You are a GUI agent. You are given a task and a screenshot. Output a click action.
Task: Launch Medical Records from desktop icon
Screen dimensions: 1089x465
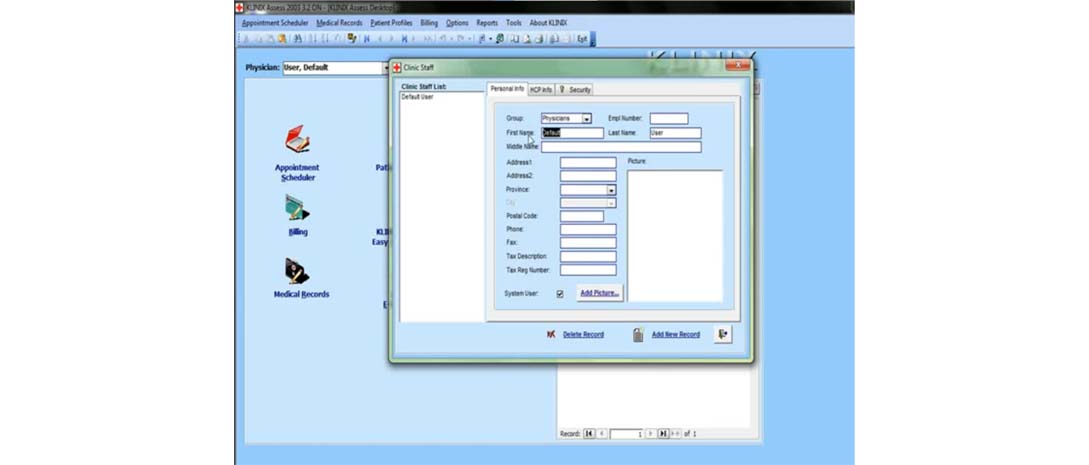[297, 271]
